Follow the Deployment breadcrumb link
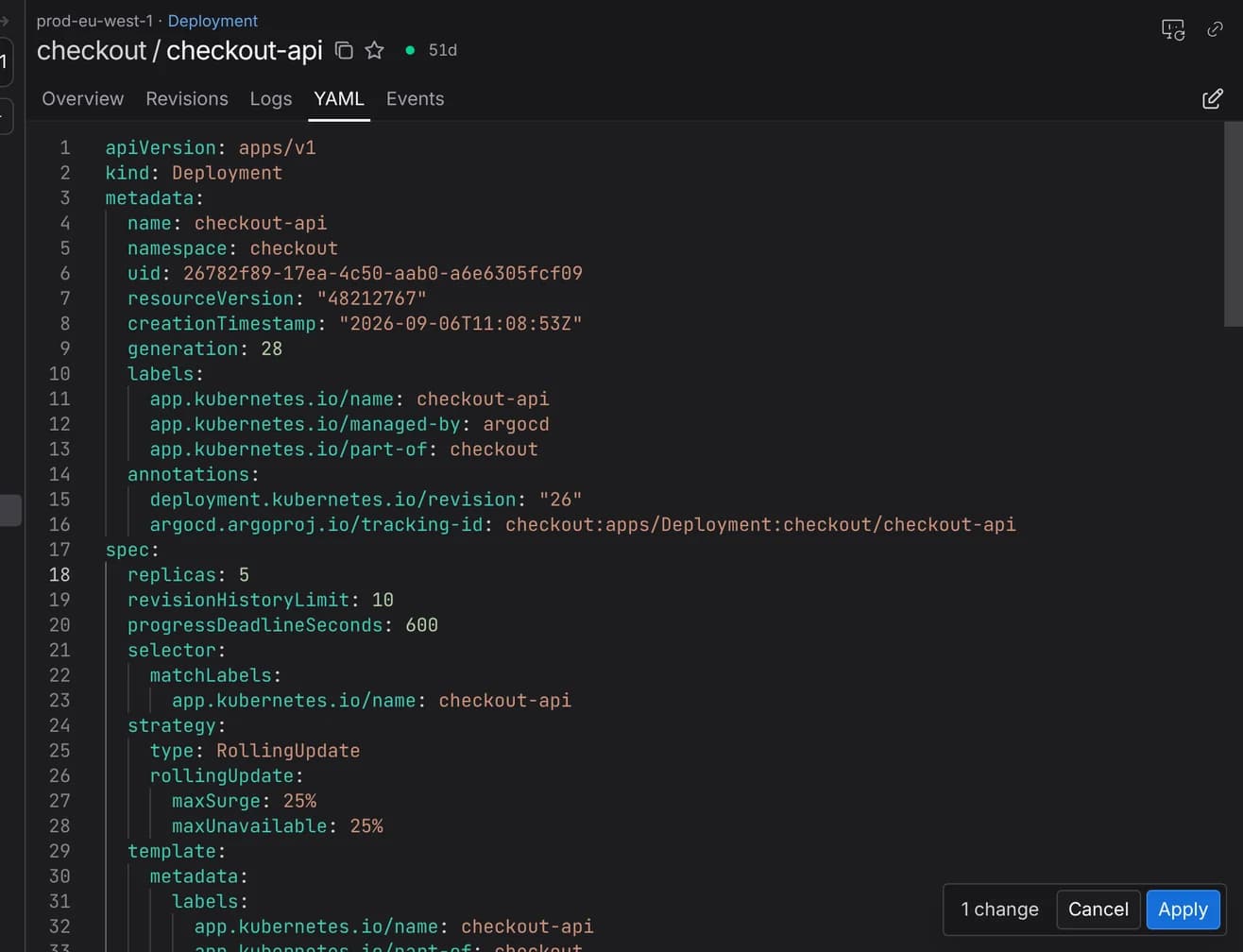 point(213,21)
